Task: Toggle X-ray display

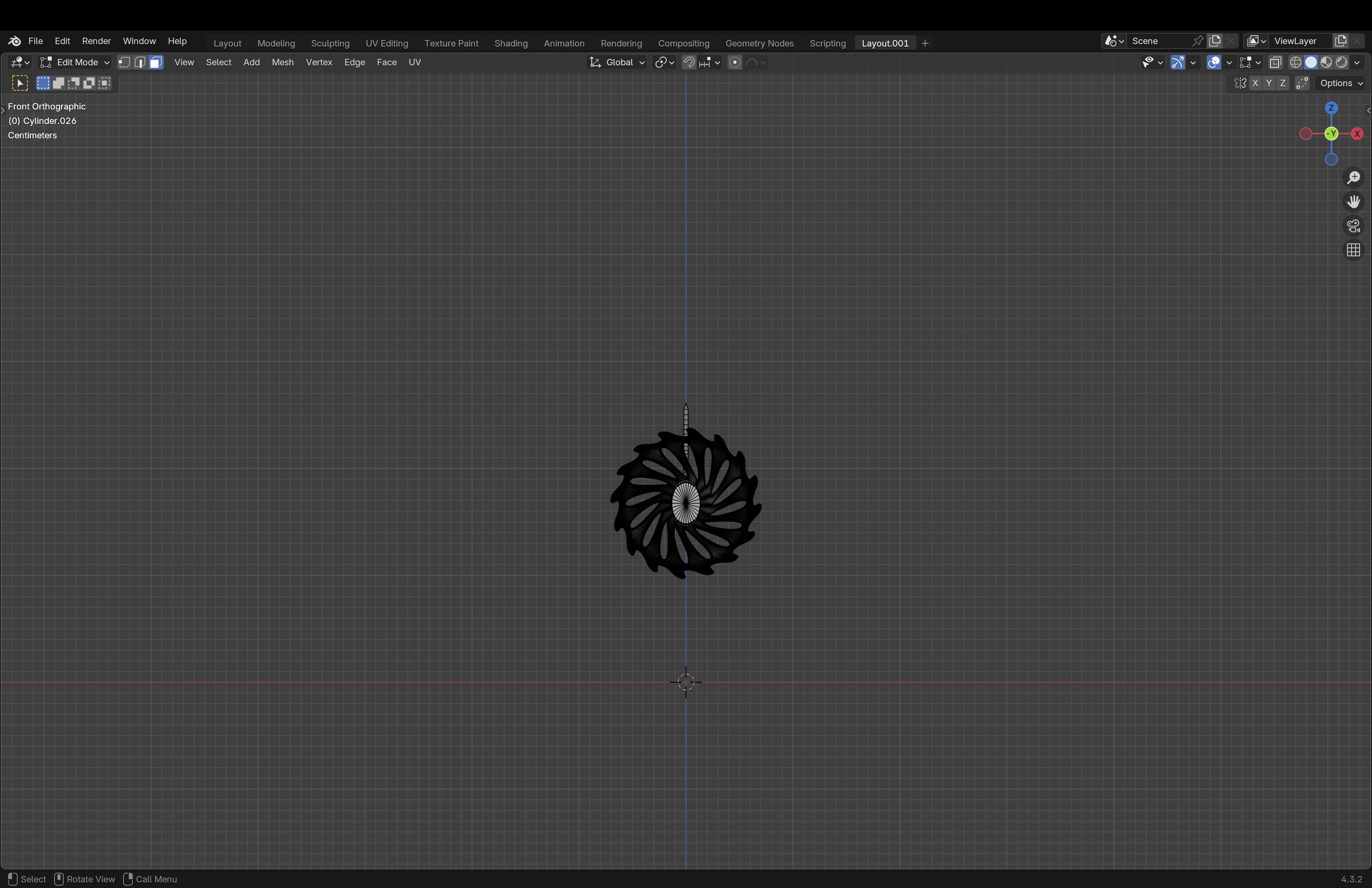Action: (1275, 62)
